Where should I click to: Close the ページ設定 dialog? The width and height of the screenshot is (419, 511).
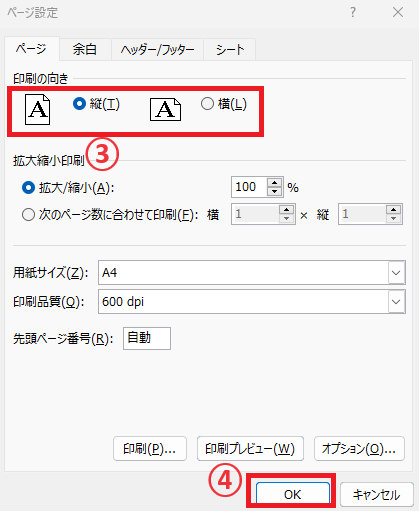pyautogui.click(x=398, y=13)
